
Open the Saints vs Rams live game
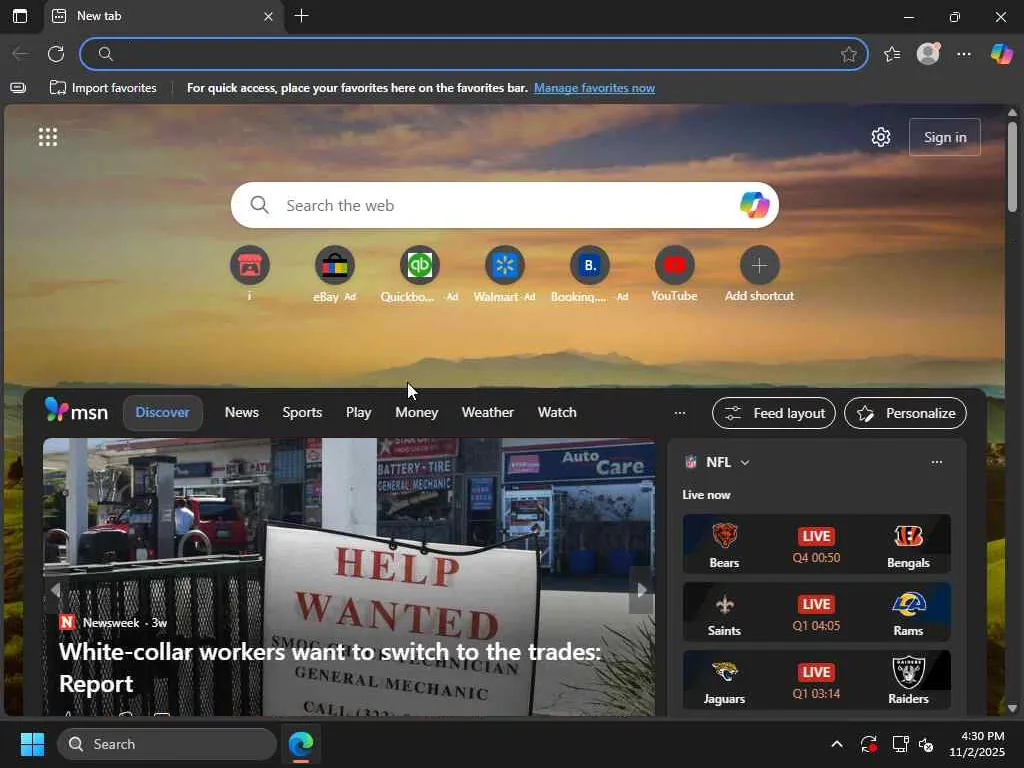coord(816,612)
